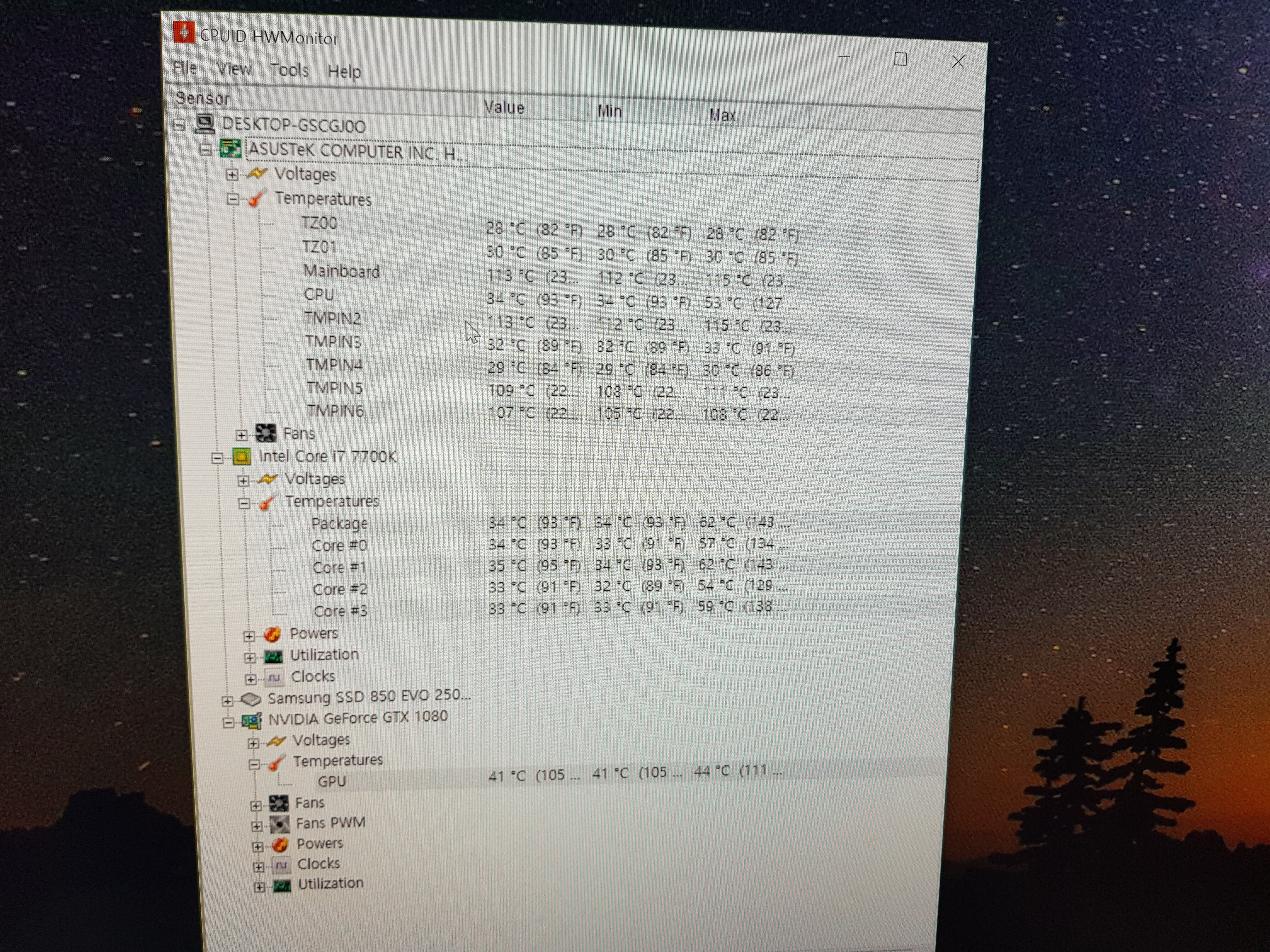The width and height of the screenshot is (1270, 952).
Task: Click the HWMonitor app icon in title bar
Action: tap(184, 32)
